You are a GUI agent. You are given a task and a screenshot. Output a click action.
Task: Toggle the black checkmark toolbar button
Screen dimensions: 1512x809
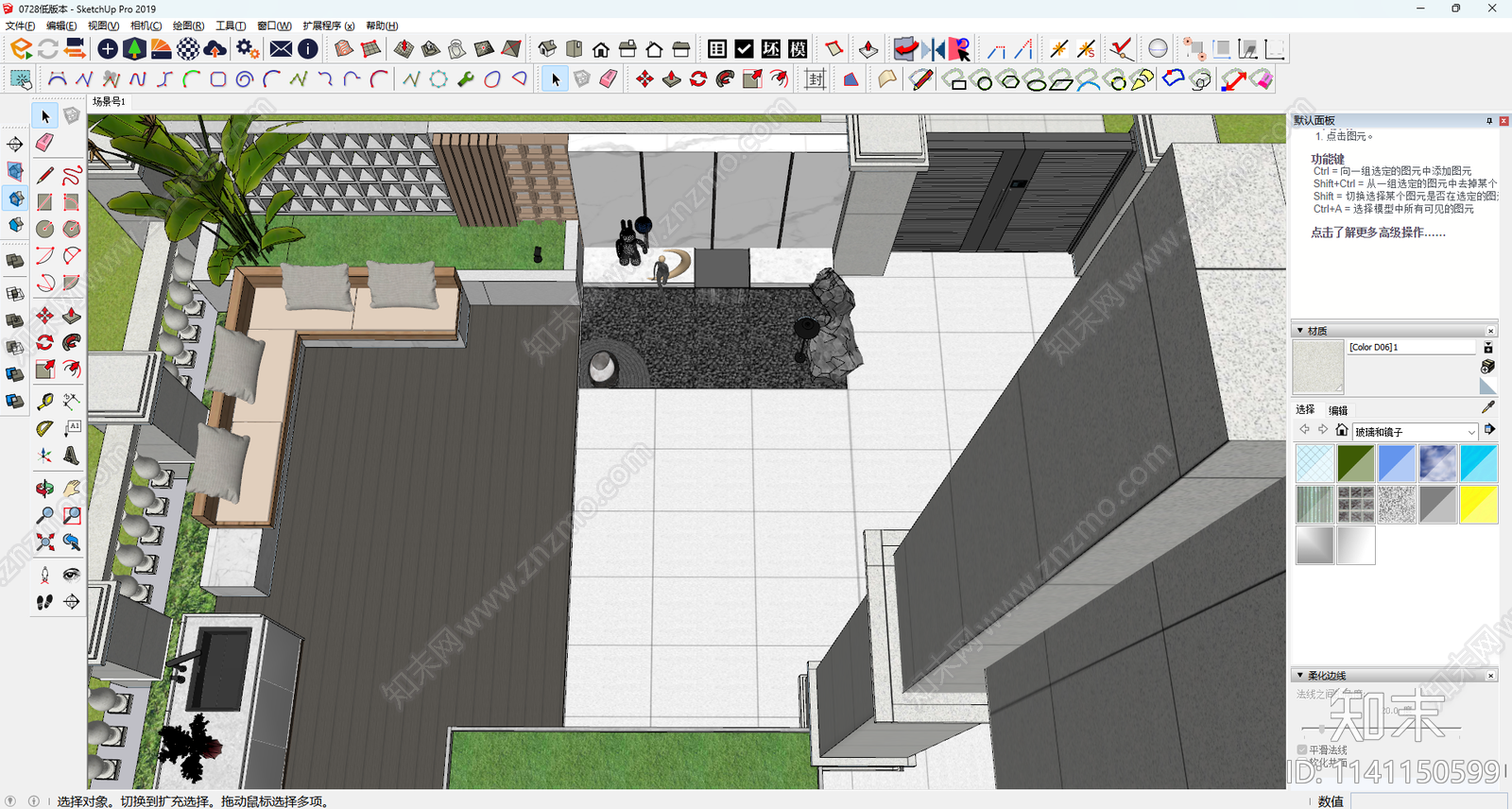coord(745,49)
